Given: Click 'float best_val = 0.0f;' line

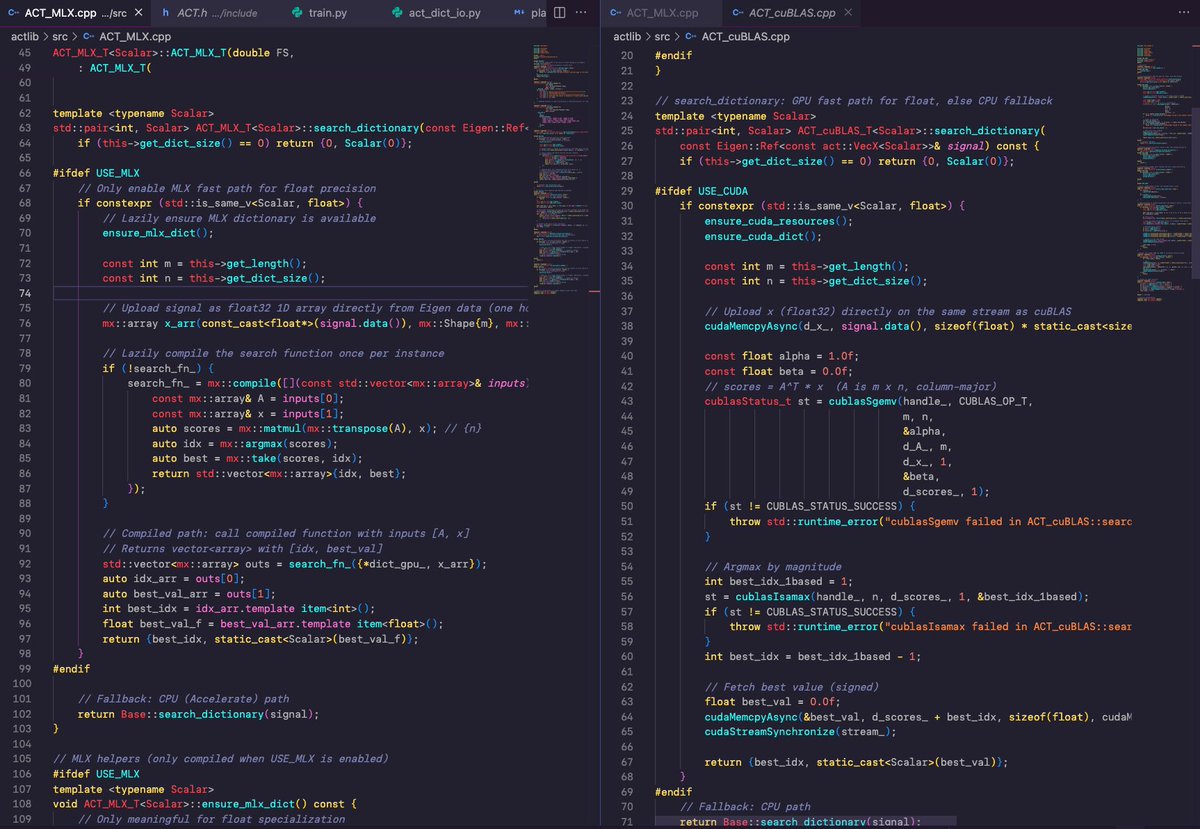Looking at the screenshot, I should 773,702.
